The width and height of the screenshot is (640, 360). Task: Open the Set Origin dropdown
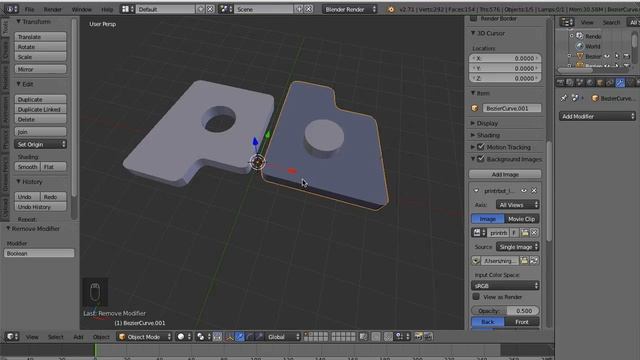pos(40,144)
